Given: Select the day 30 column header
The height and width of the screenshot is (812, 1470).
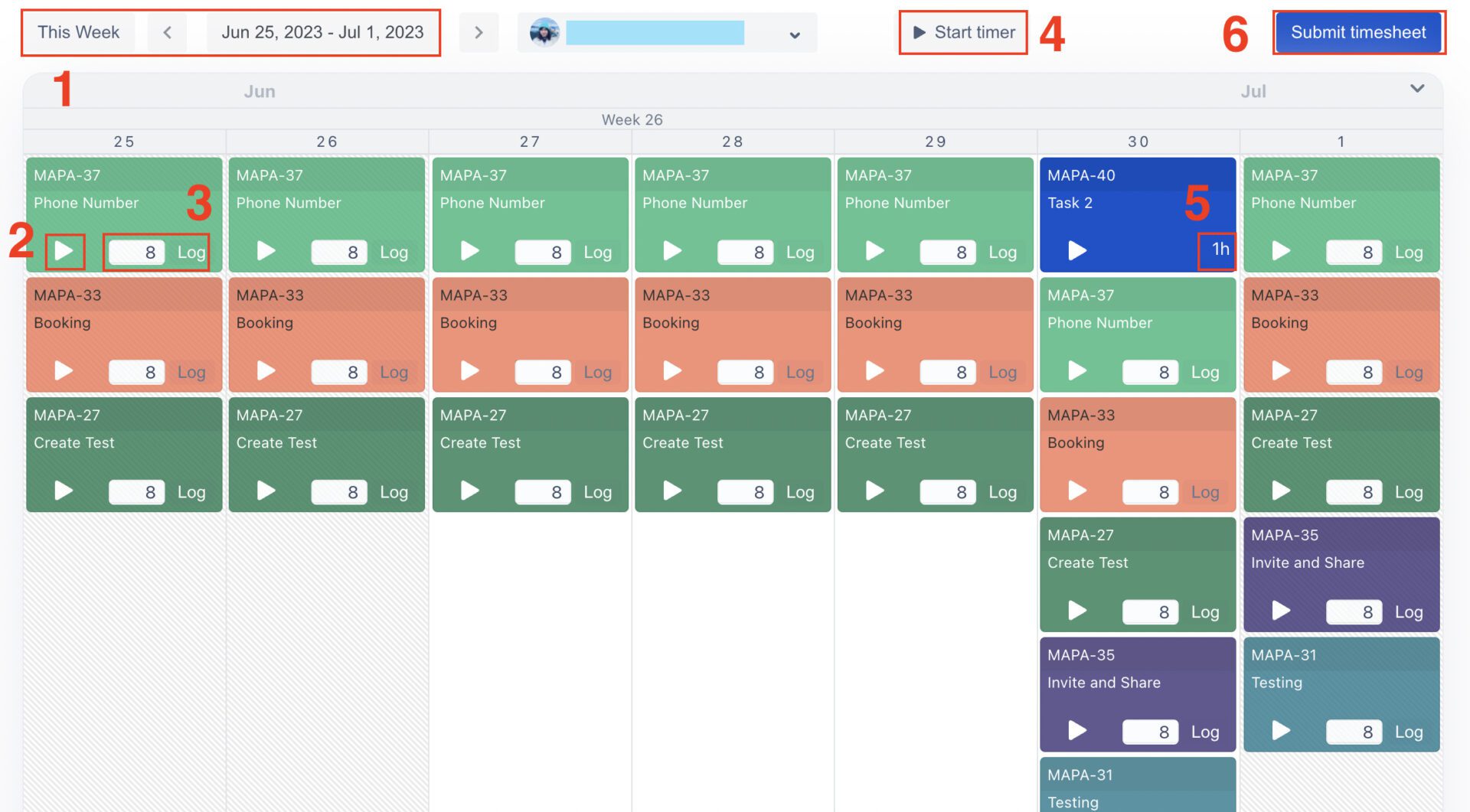Looking at the screenshot, I should (x=1138, y=142).
